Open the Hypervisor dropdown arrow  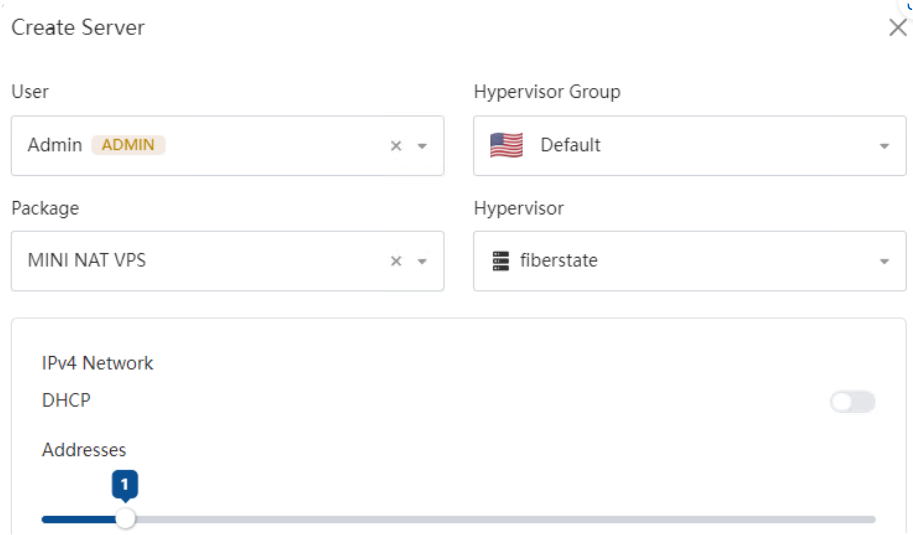click(884, 261)
